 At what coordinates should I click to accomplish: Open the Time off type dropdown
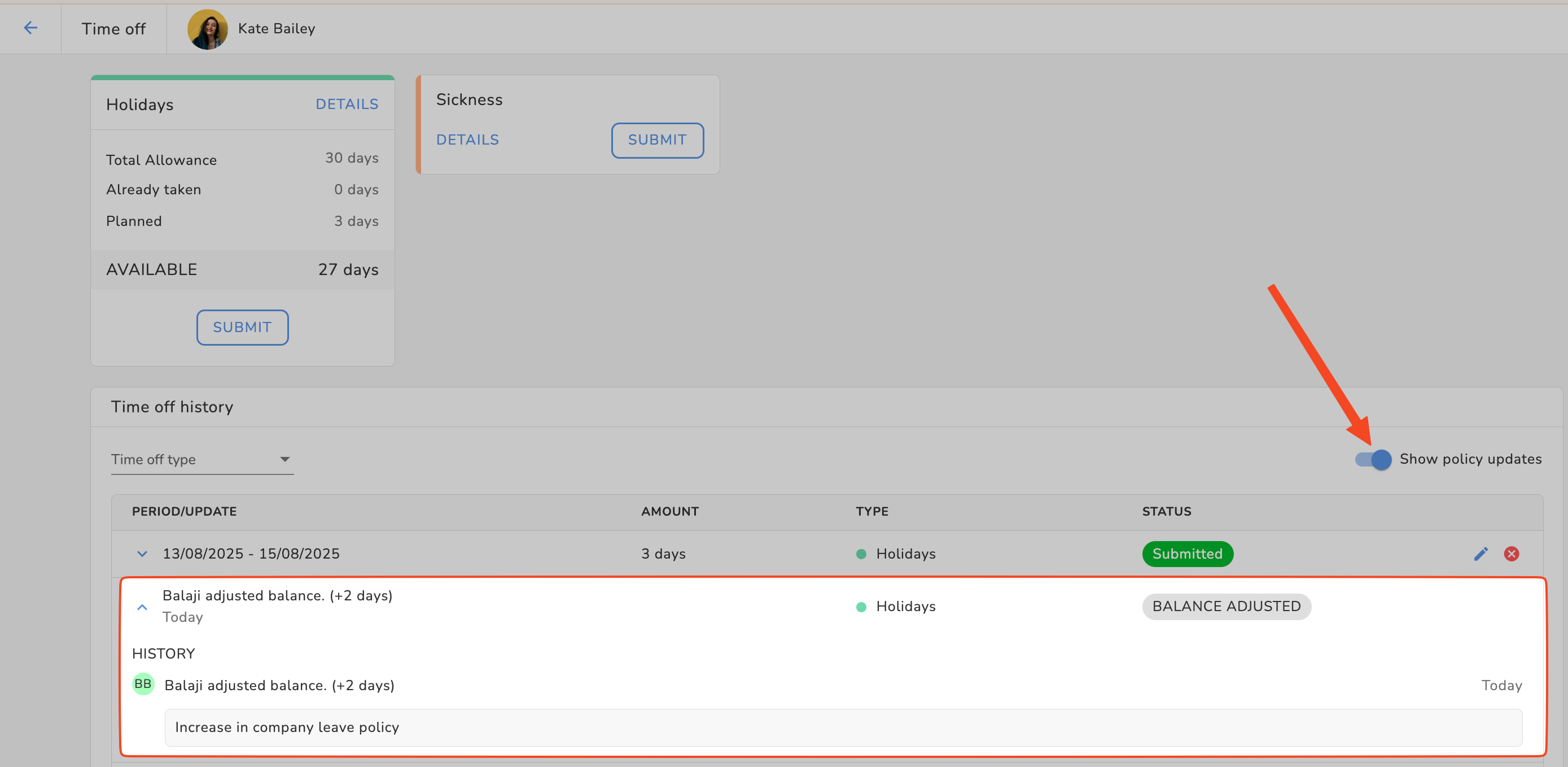pyautogui.click(x=202, y=459)
